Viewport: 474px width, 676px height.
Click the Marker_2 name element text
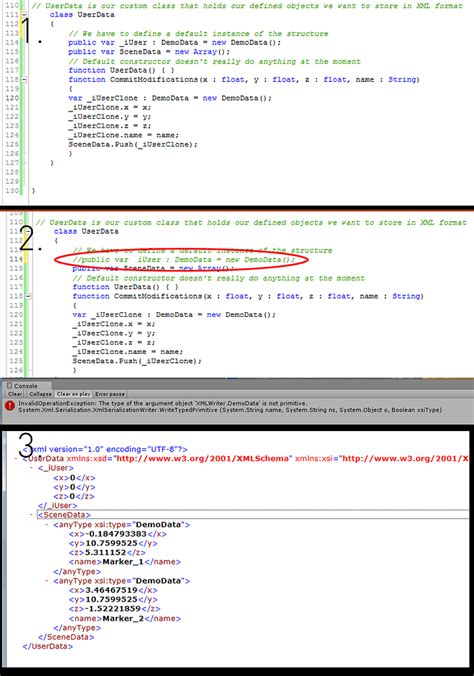pyautogui.click(x=125, y=618)
